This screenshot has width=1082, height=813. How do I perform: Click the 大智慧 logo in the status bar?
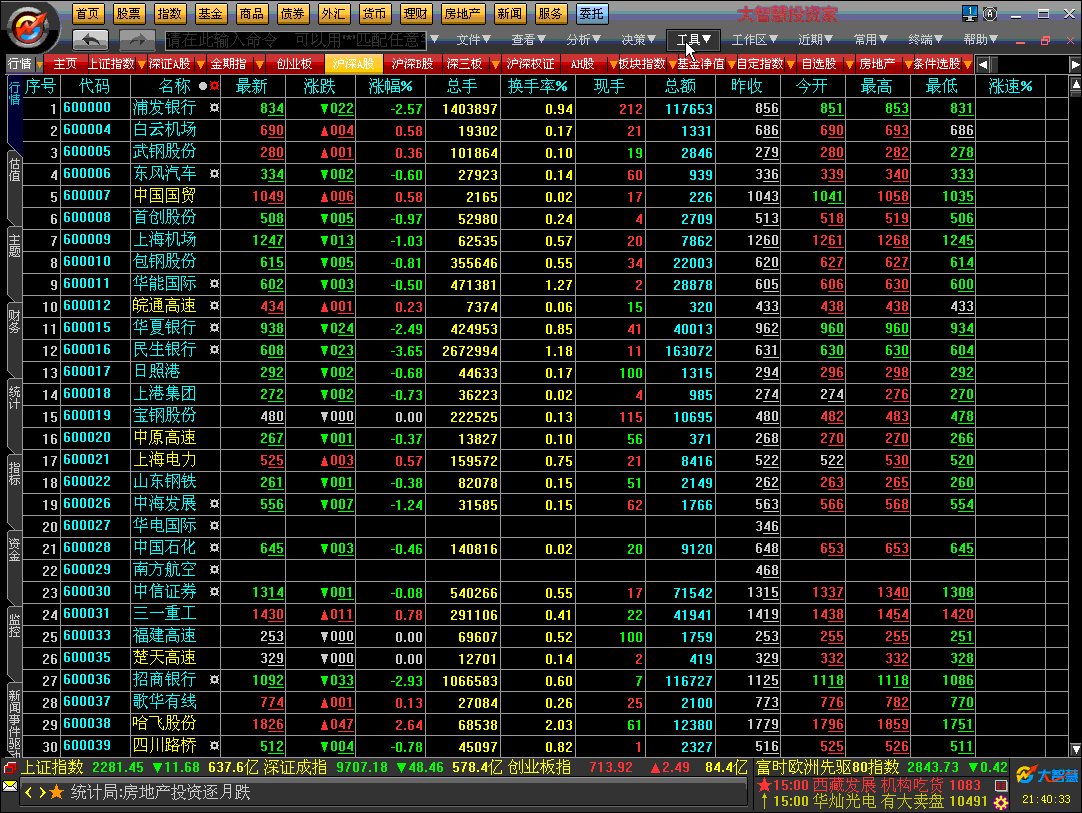(1047, 775)
